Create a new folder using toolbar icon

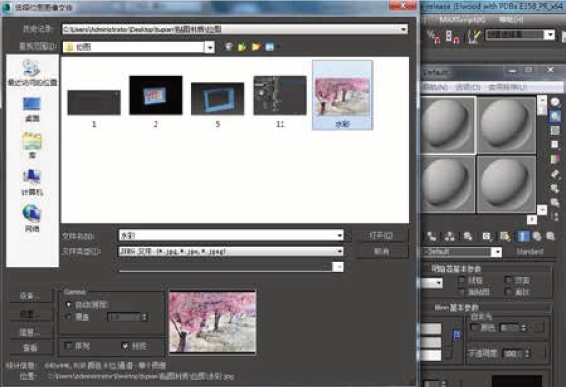click(256, 47)
